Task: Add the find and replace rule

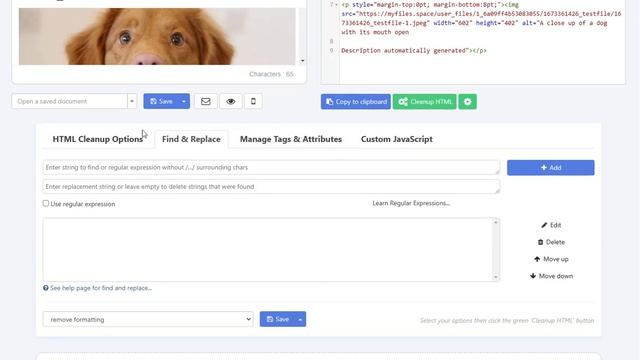Action: pos(551,168)
